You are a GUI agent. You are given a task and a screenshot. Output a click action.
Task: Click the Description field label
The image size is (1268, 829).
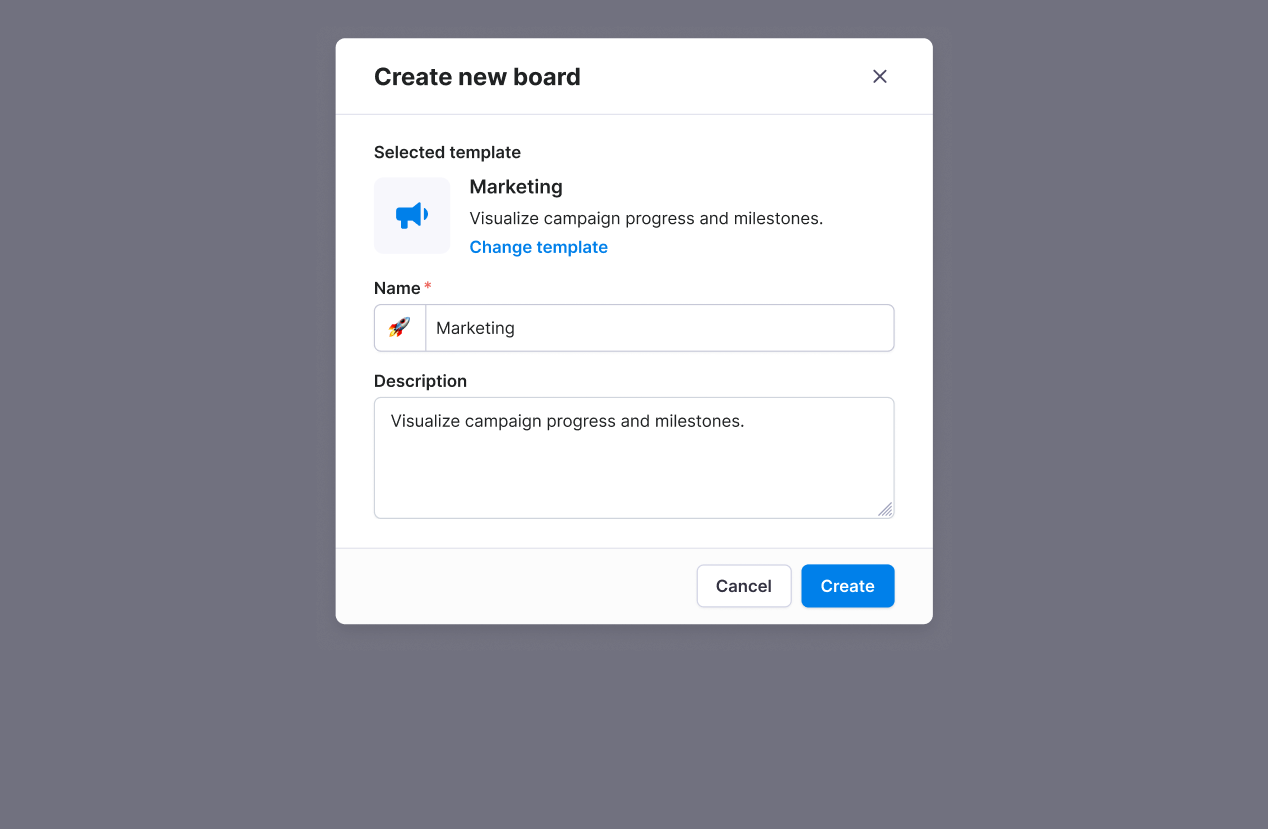pyautogui.click(x=420, y=381)
